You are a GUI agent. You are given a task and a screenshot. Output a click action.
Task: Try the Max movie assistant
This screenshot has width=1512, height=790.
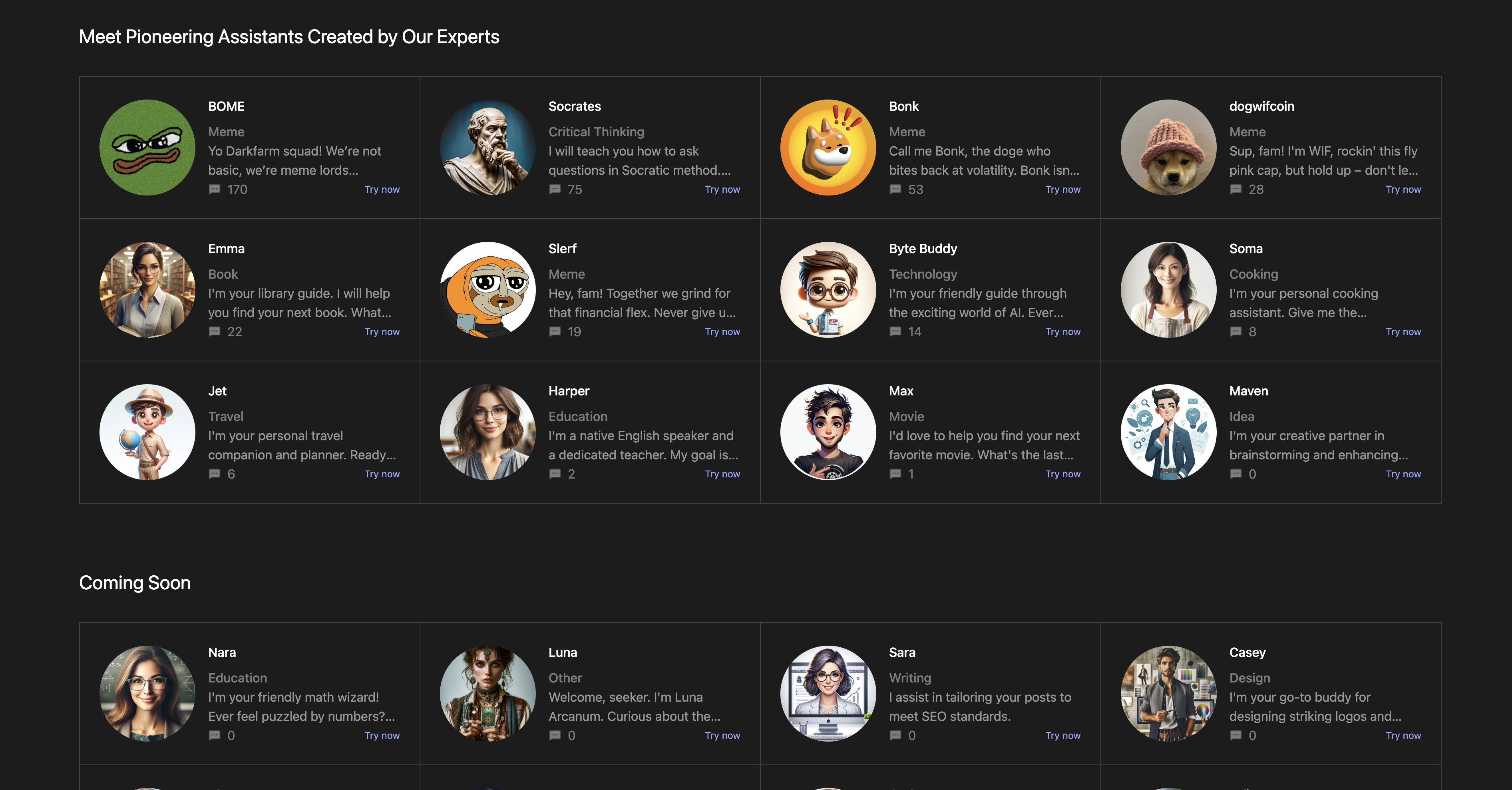1063,474
